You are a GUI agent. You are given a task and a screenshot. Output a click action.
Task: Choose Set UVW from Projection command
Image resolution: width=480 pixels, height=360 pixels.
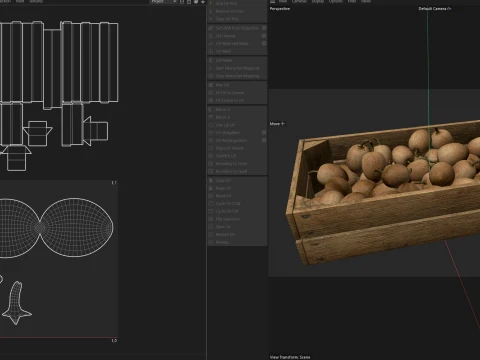point(237,28)
